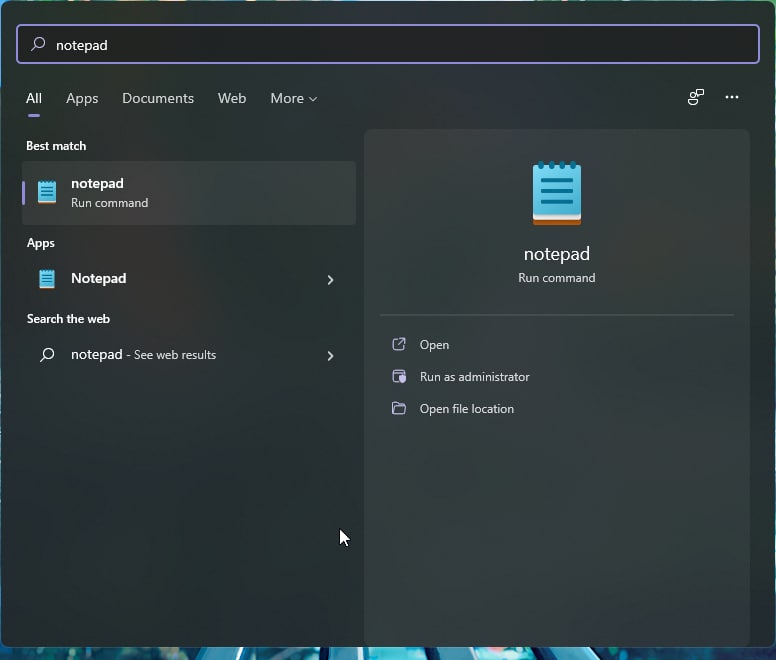
Task: Click notepad icon in Best match result
Action: 47,192
